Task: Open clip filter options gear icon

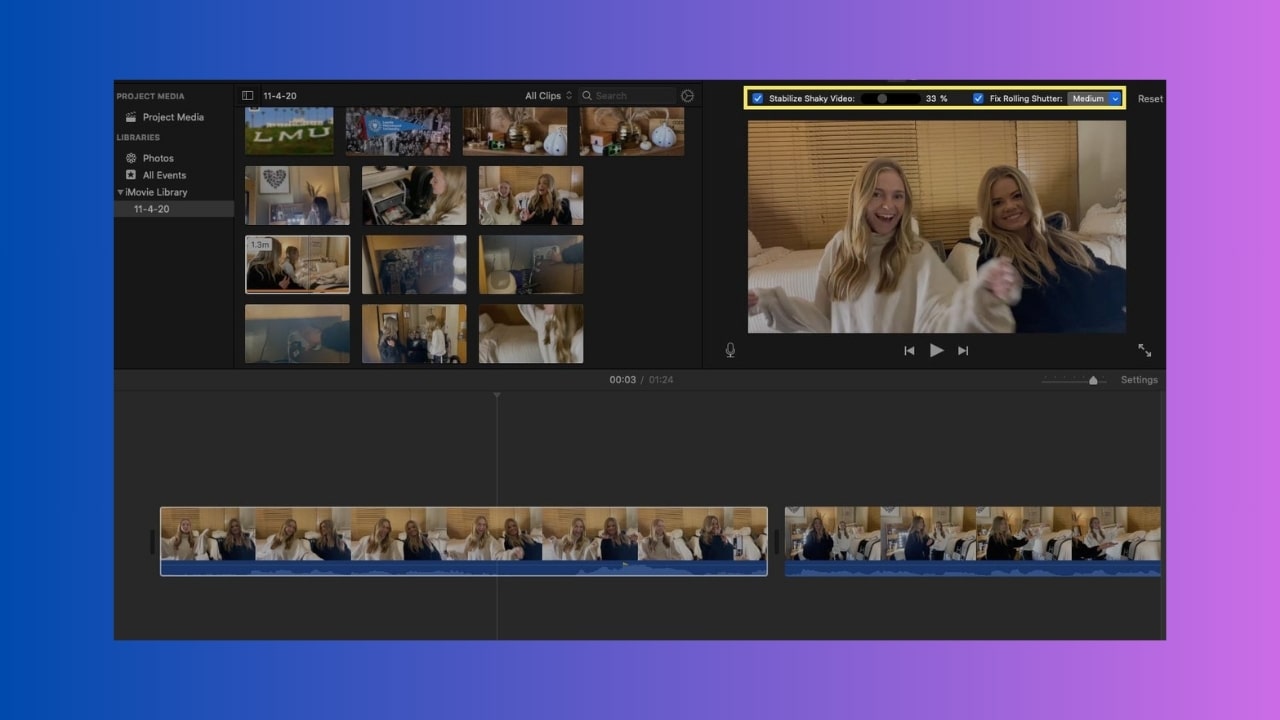Action: [x=687, y=96]
